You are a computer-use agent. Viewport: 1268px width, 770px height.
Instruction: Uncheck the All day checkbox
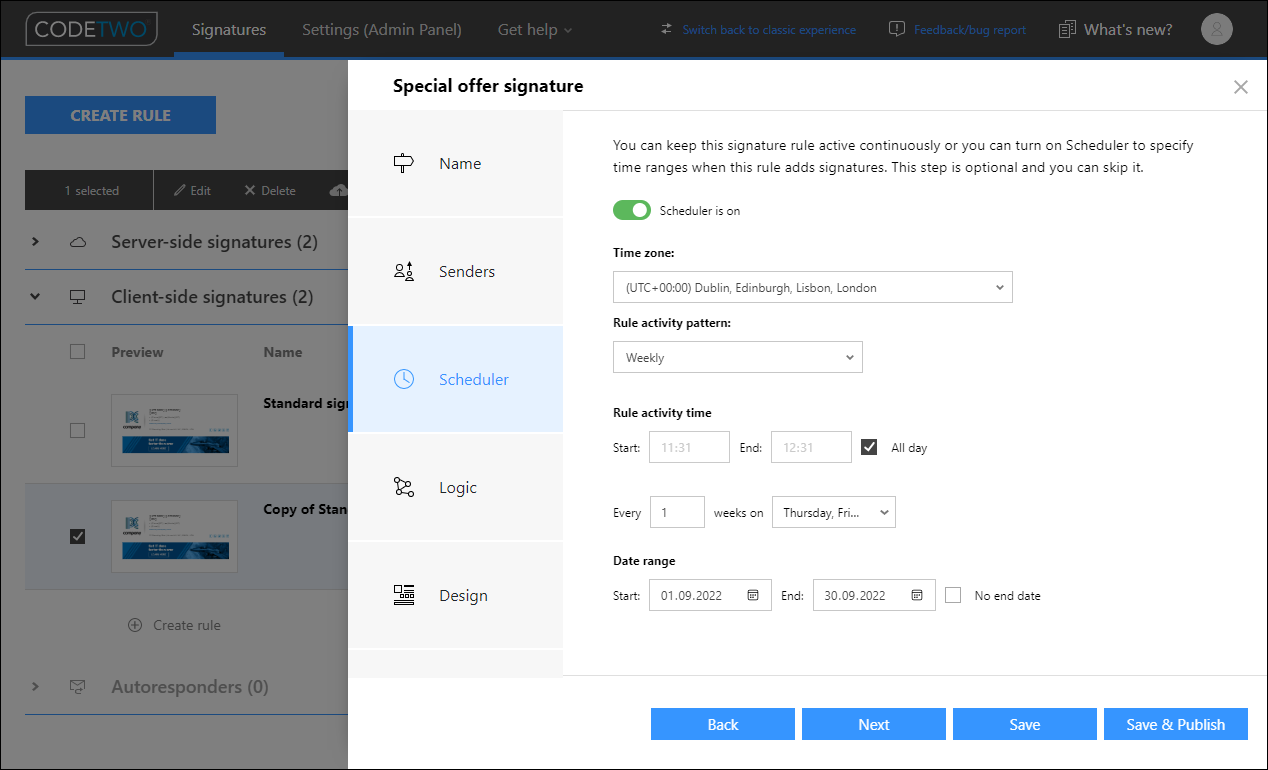(x=870, y=447)
